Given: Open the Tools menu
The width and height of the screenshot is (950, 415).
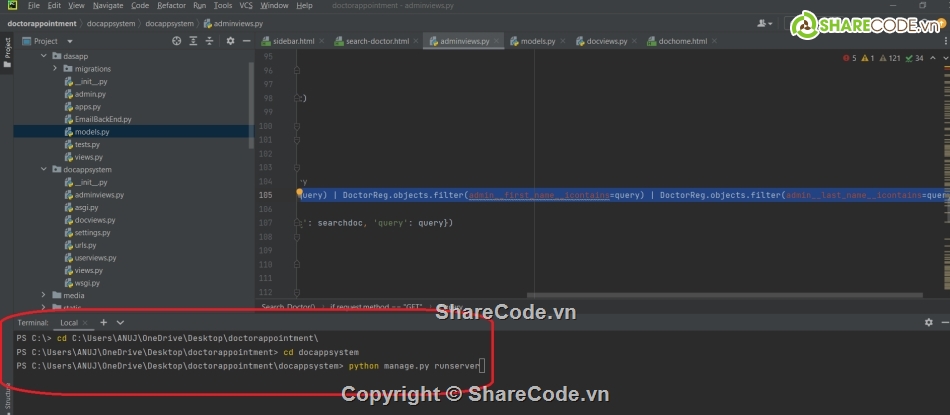Looking at the screenshot, I should 223,5.
